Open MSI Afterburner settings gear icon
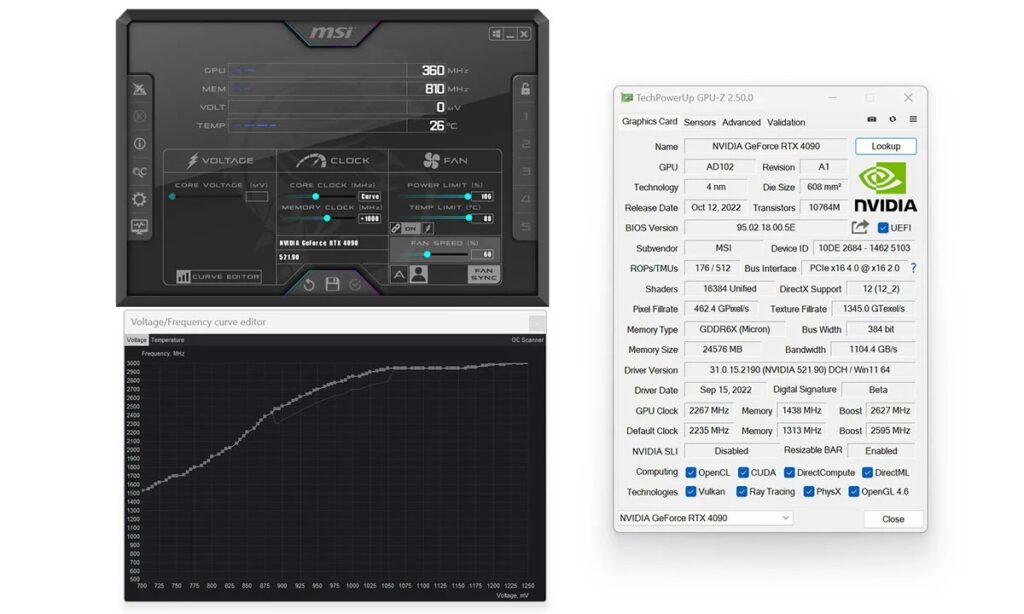The width and height of the screenshot is (1024, 614). click(139, 199)
